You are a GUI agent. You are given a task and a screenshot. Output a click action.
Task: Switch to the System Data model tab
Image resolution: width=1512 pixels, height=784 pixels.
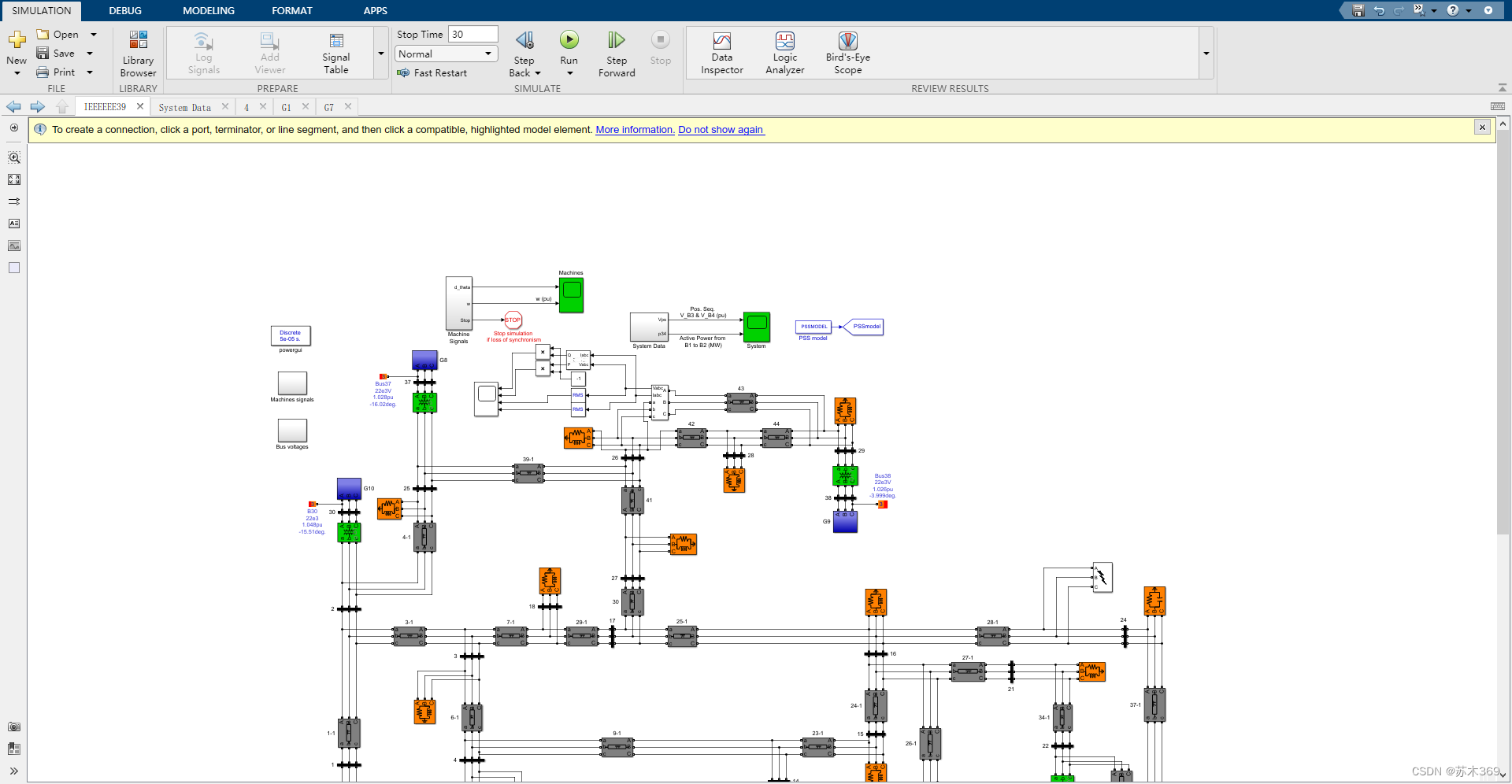(185, 106)
